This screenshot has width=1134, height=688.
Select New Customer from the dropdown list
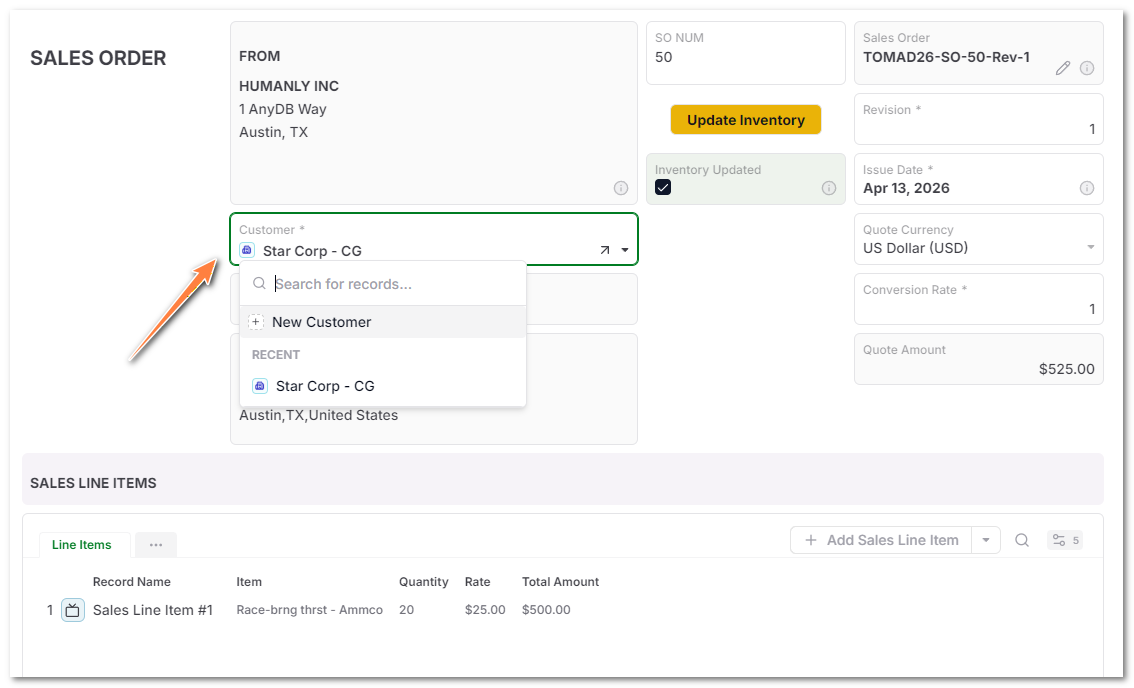pyautogui.click(x=321, y=322)
